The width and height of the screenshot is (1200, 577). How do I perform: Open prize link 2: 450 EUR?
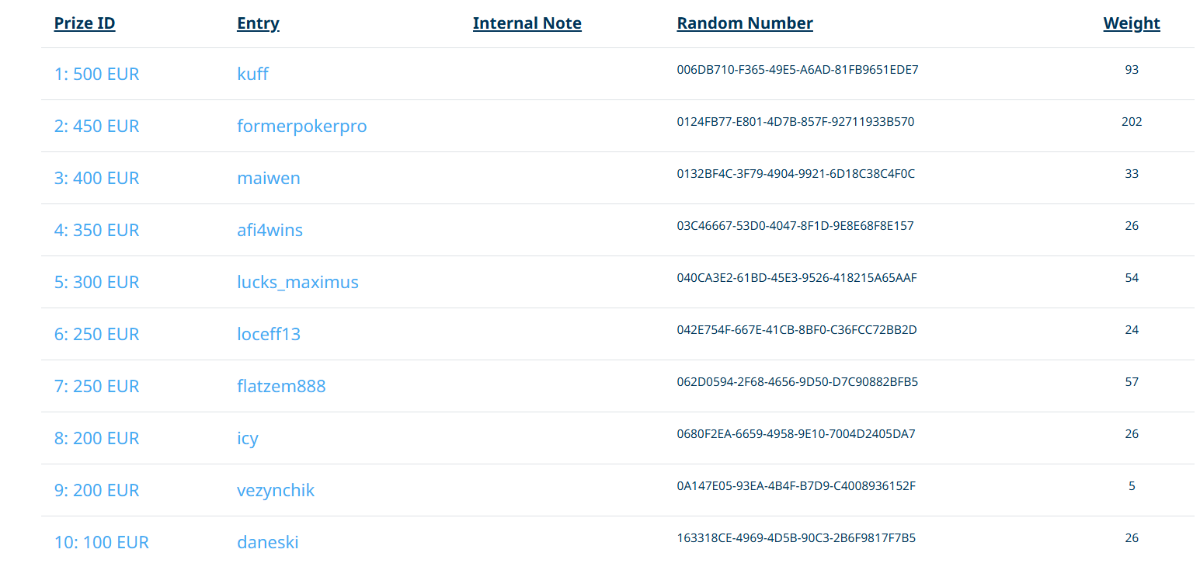point(96,126)
